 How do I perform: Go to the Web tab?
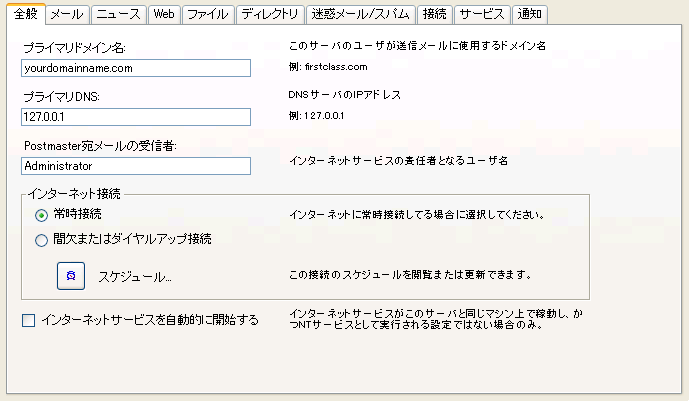click(163, 14)
